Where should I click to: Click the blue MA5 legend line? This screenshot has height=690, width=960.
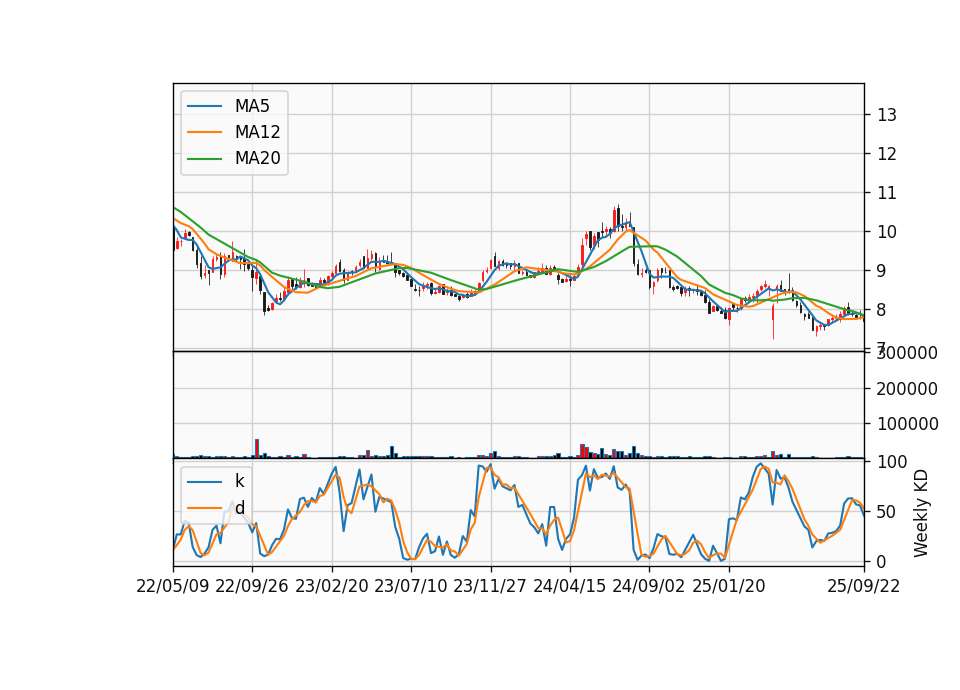[204, 106]
